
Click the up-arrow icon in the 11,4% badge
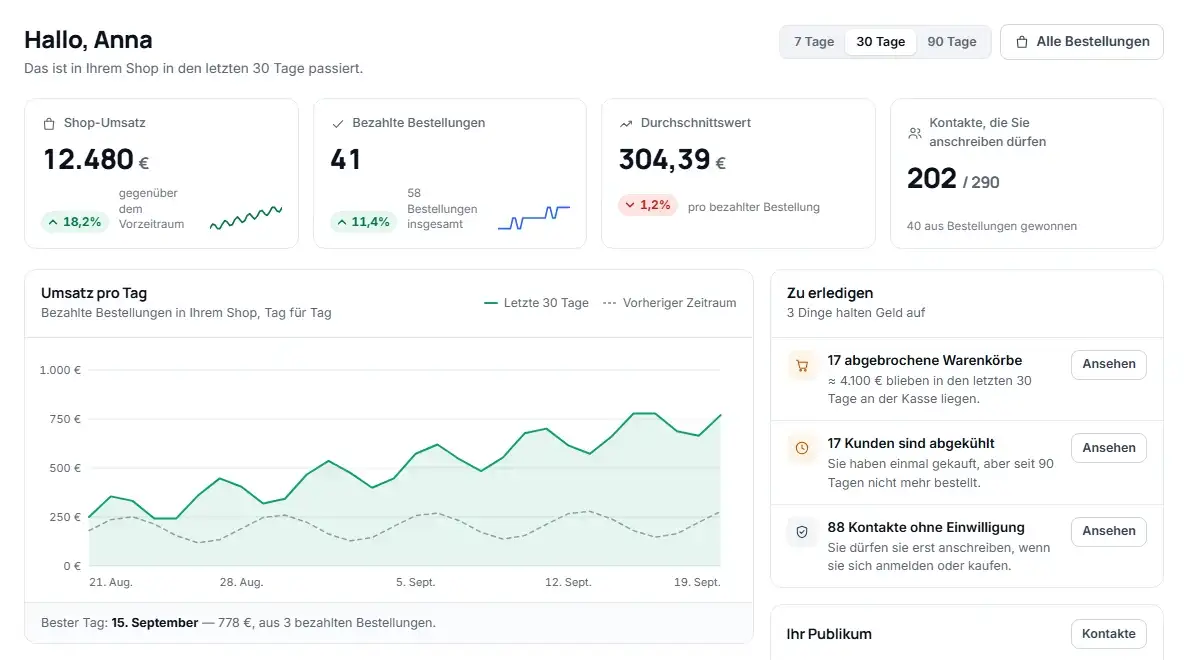pyautogui.click(x=342, y=222)
